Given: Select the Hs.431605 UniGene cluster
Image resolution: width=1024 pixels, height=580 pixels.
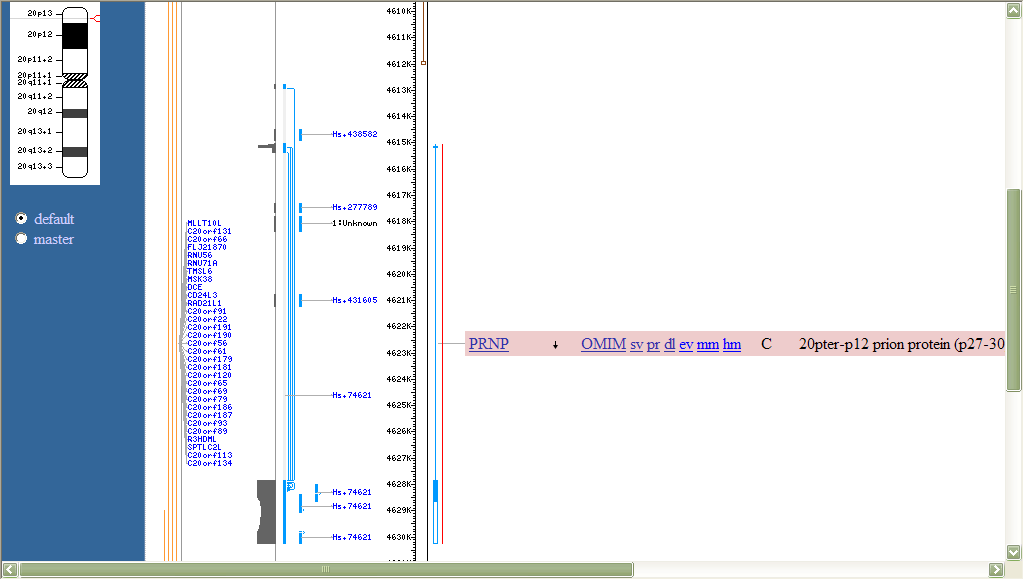Looking at the screenshot, I should (355, 300).
